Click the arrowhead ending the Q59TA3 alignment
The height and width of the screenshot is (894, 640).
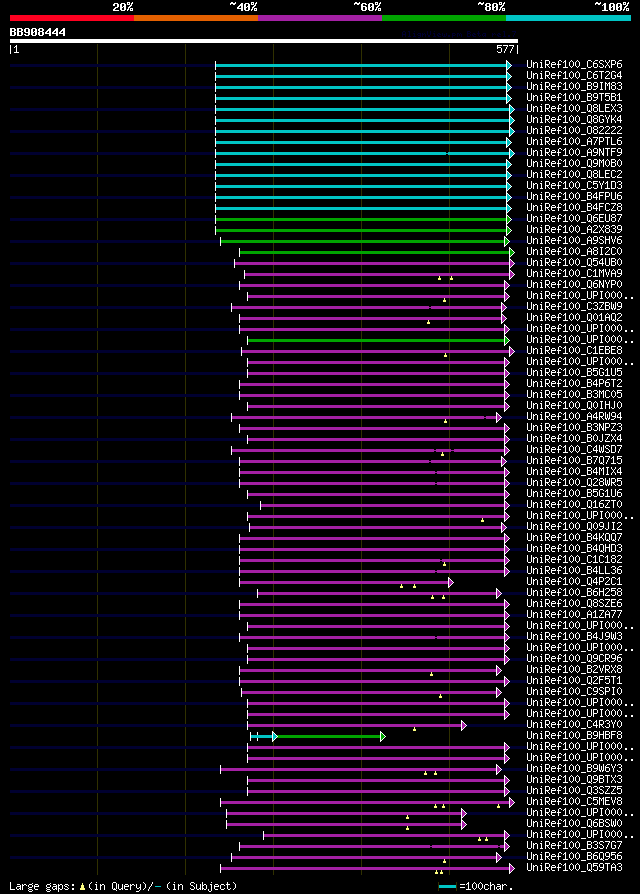tap(512, 869)
